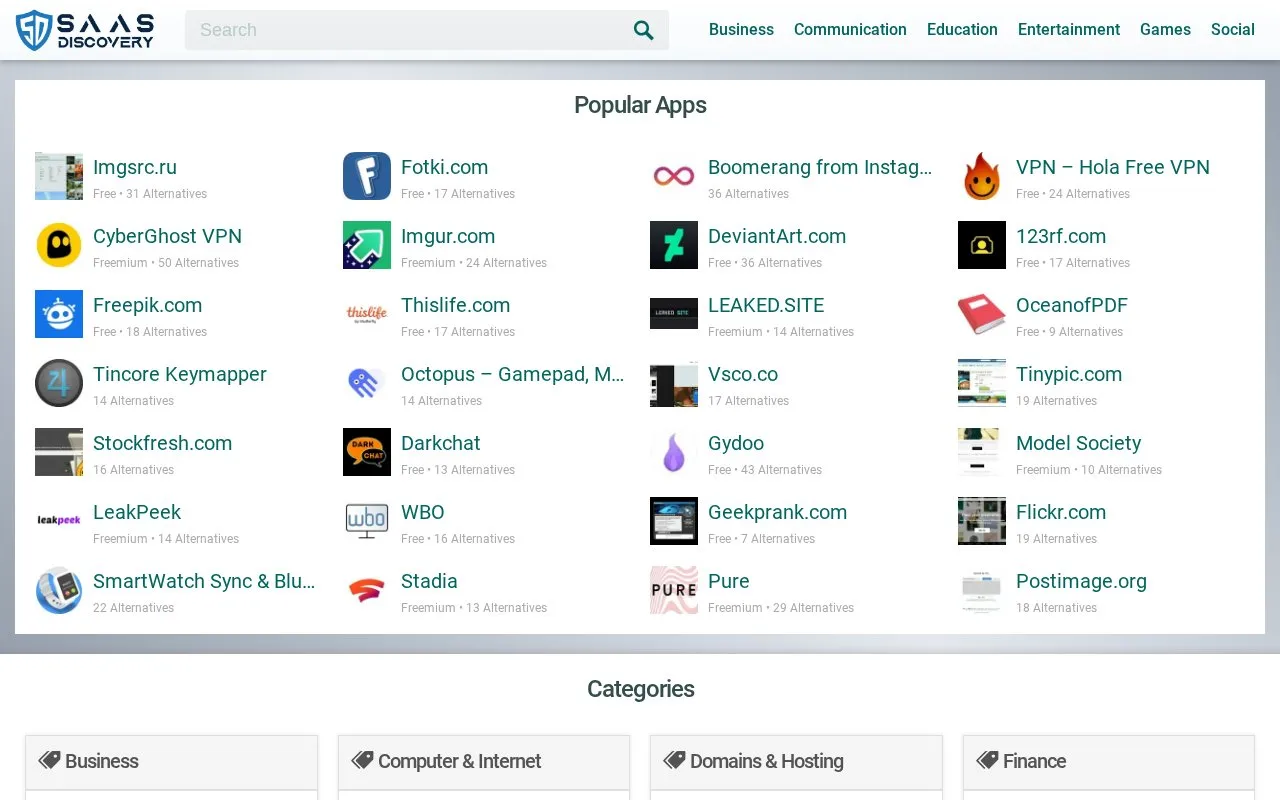This screenshot has height=800, width=1280.
Task: Click the CyberGhost VPN ghost icon
Action: 59,245
